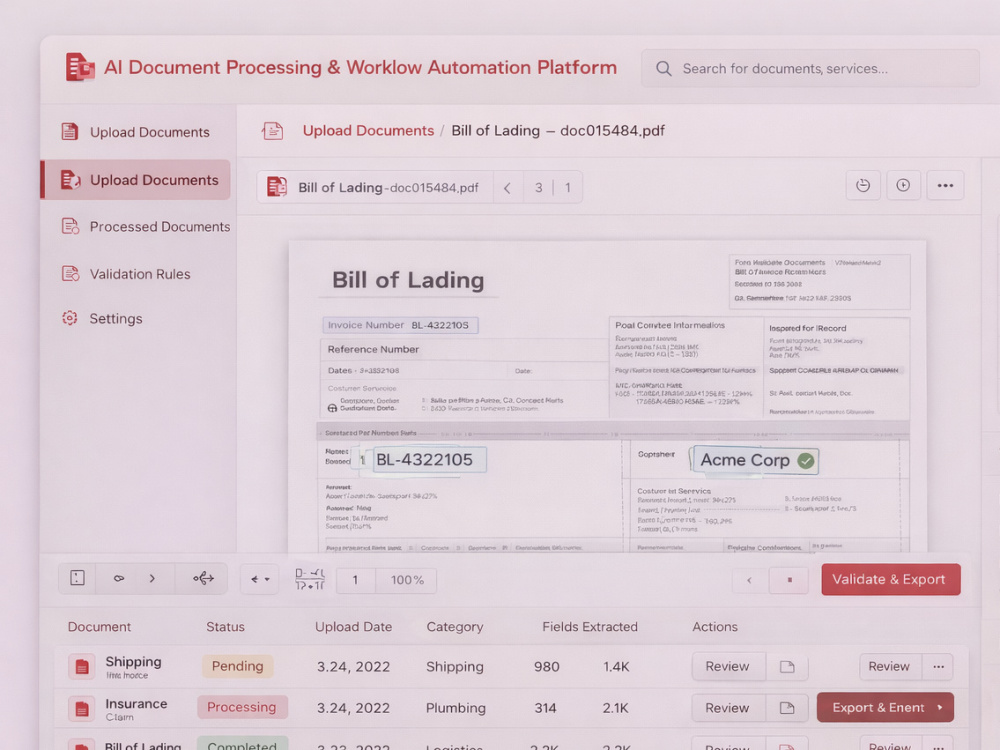1000x750 pixels.
Task: Click the workflow branch icon in bottom toolbar
Action: click(203, 578)
